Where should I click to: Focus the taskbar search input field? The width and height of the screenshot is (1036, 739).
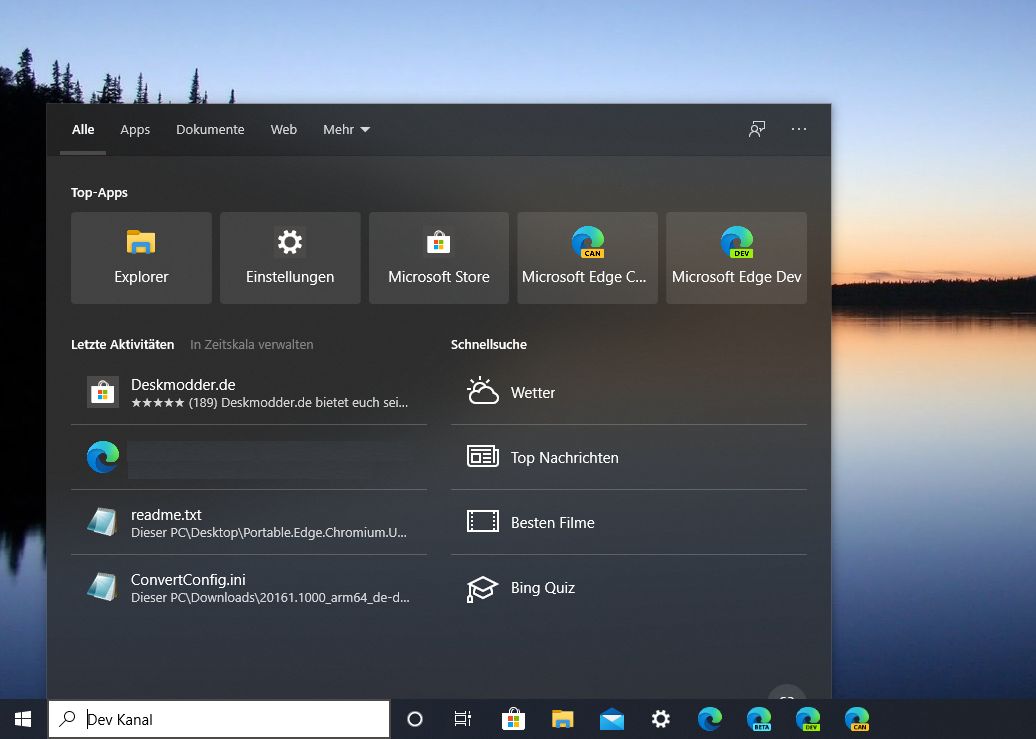[x=219, y=719]
